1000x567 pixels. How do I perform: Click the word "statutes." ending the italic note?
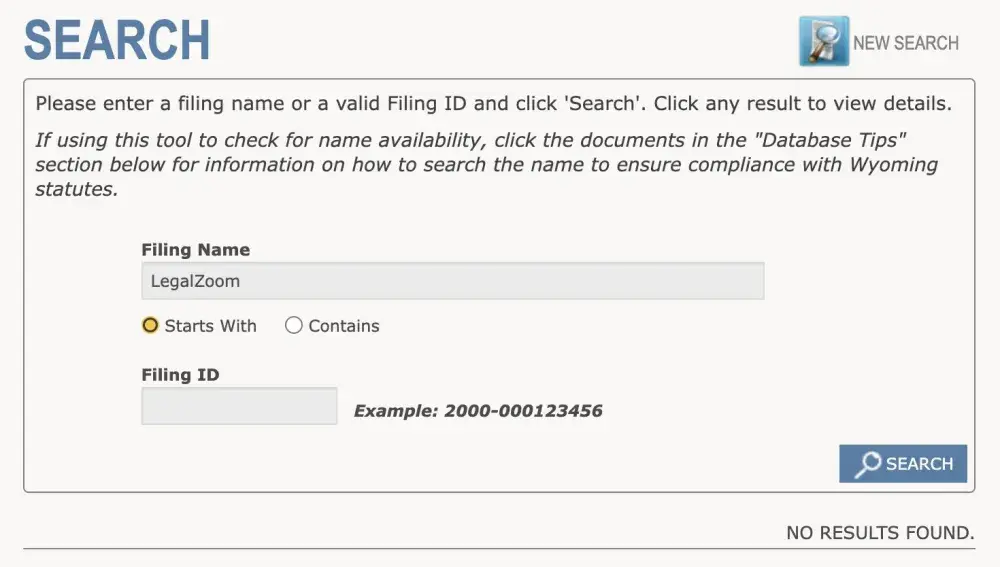(76, 189)
